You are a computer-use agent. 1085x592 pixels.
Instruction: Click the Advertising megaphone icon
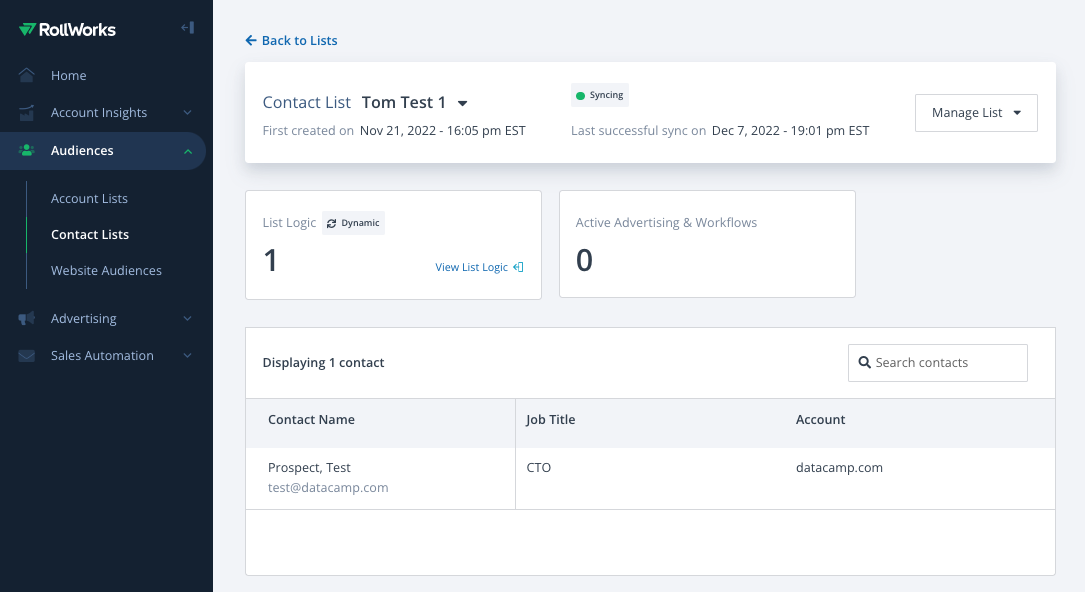[x=26, y=318]
